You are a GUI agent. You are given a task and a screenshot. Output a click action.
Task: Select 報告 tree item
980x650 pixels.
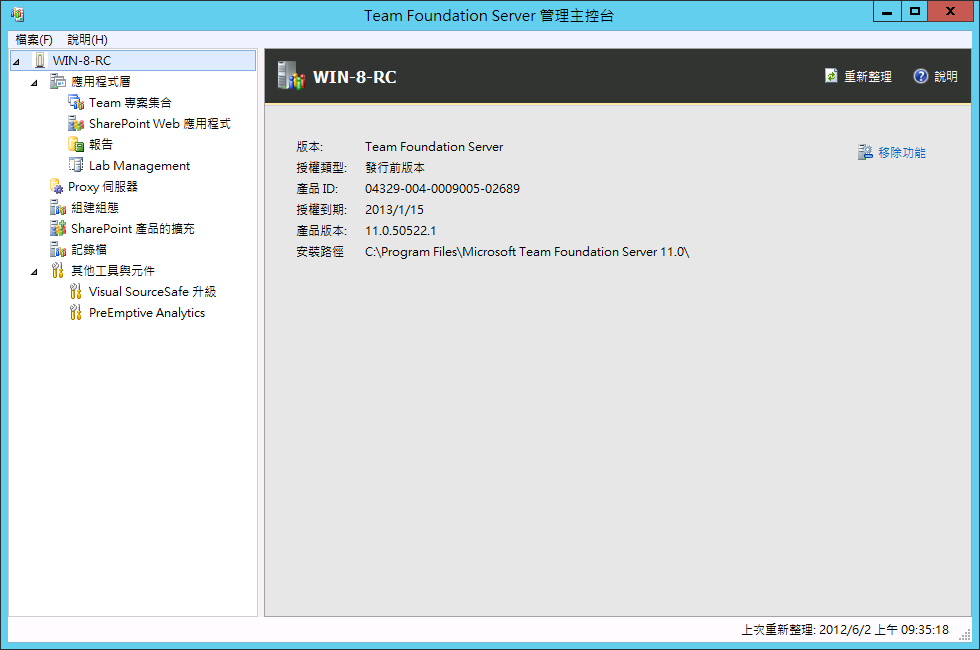pyautogui.click(x=101, y=144)
